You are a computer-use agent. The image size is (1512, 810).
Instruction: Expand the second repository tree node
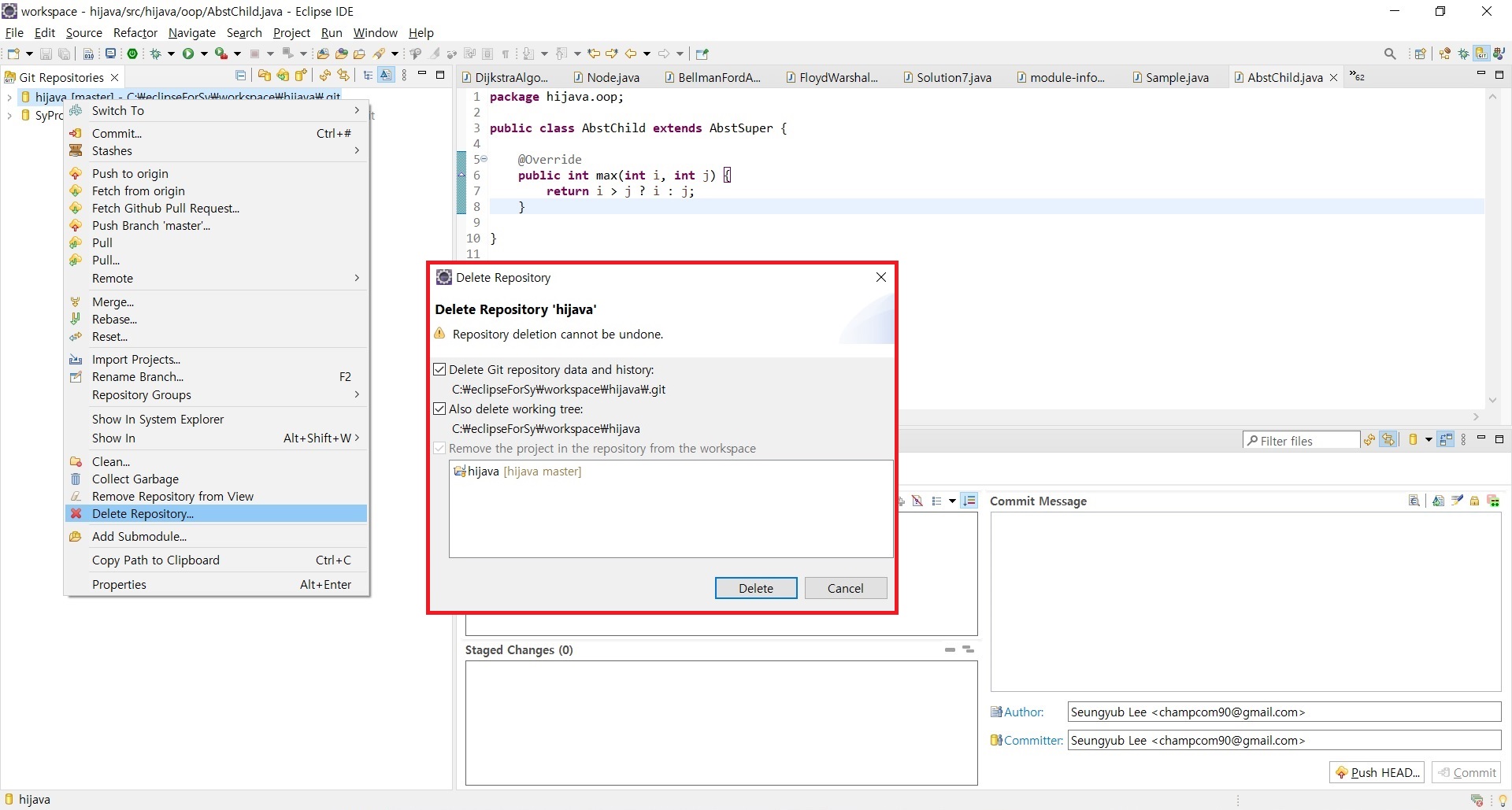coord(9,115)
